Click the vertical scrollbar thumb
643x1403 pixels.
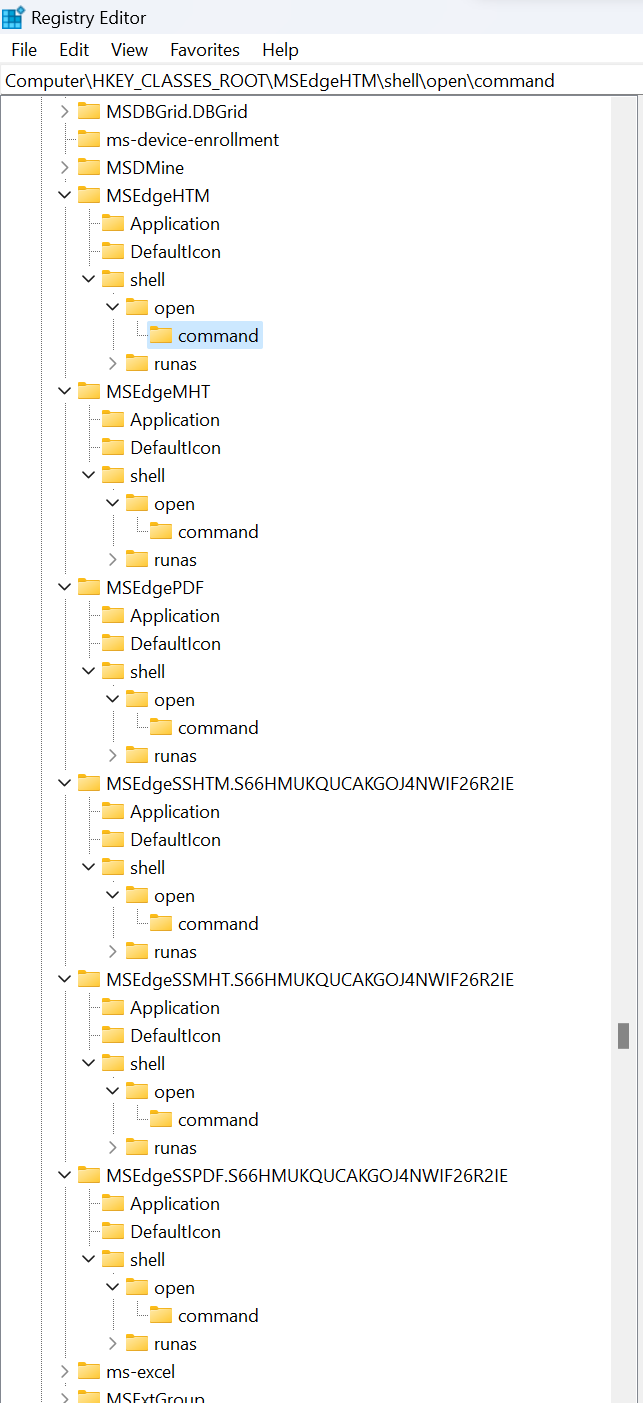coord(623,1035)
